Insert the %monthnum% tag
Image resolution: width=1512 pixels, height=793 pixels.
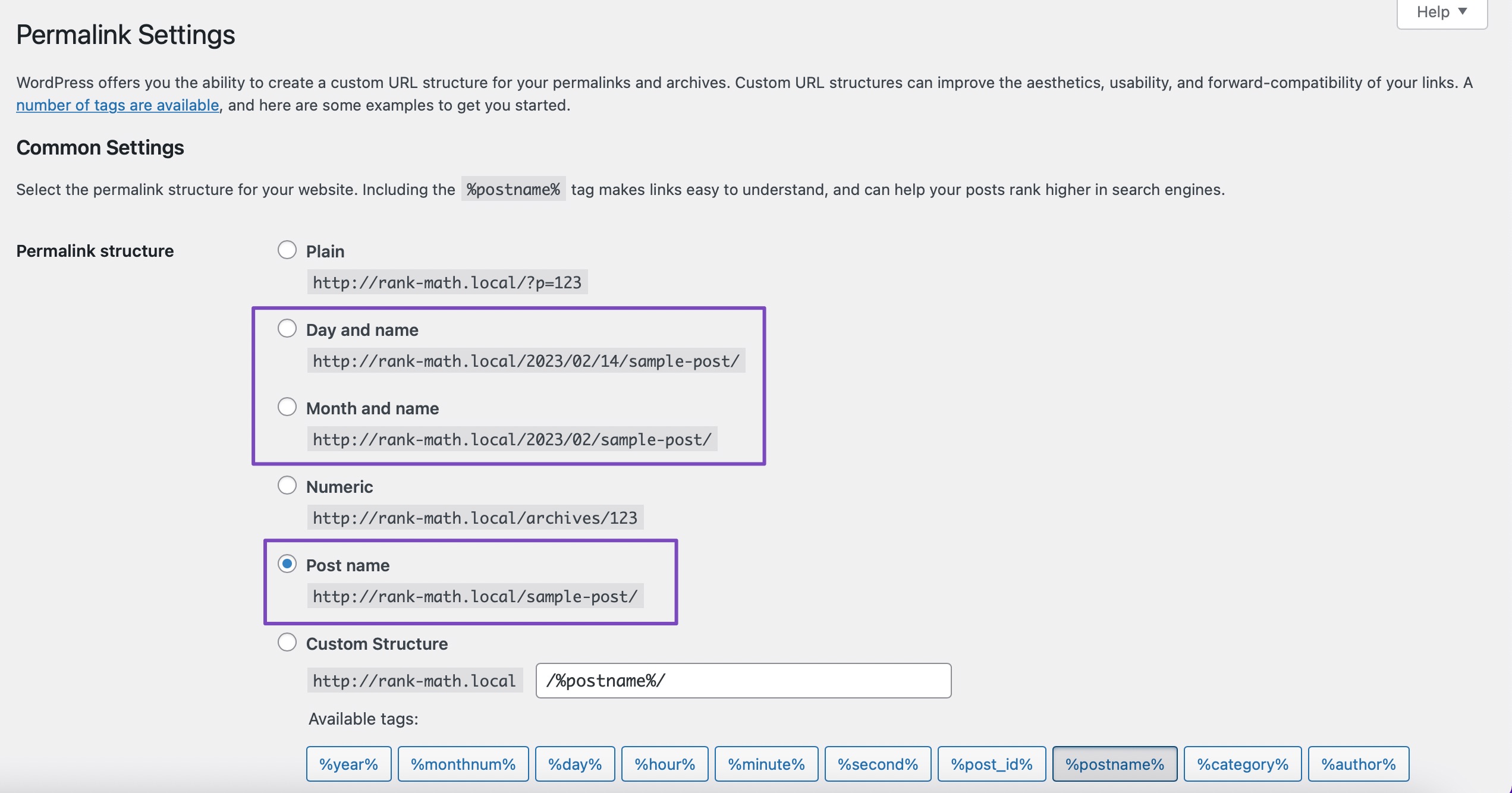463,764
